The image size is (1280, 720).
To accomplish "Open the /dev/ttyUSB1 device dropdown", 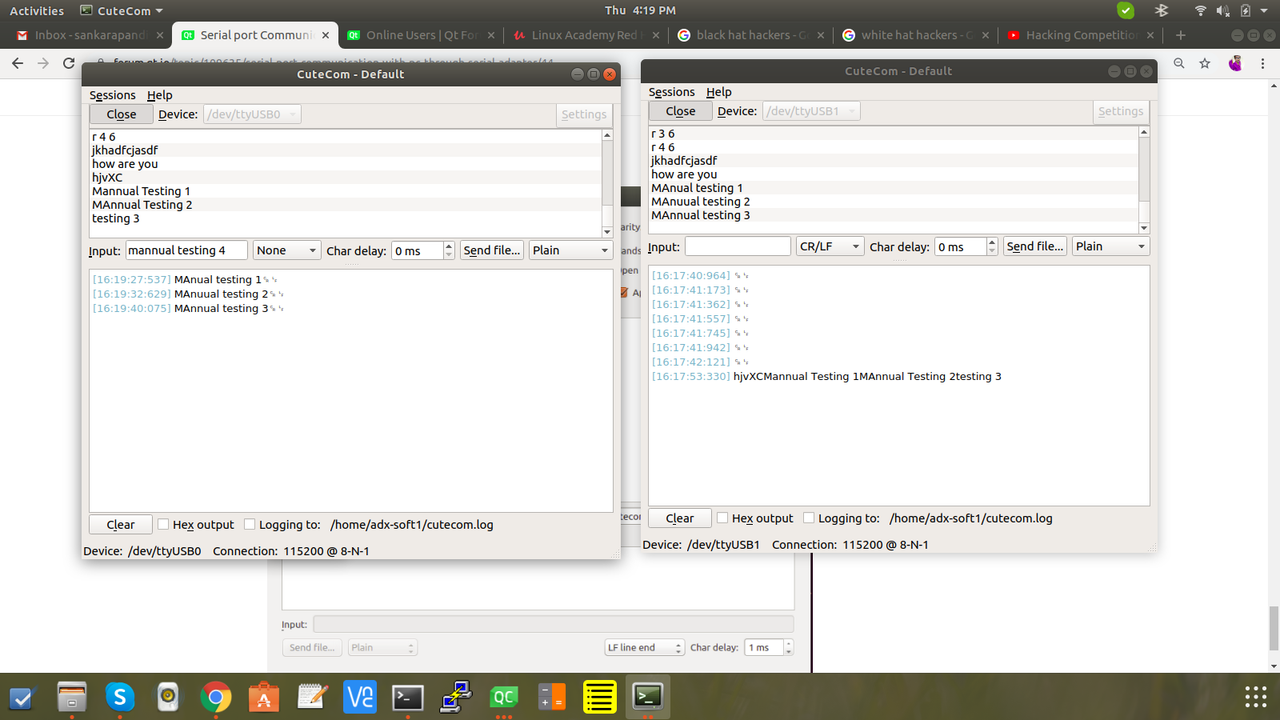I will pos(811,111).
